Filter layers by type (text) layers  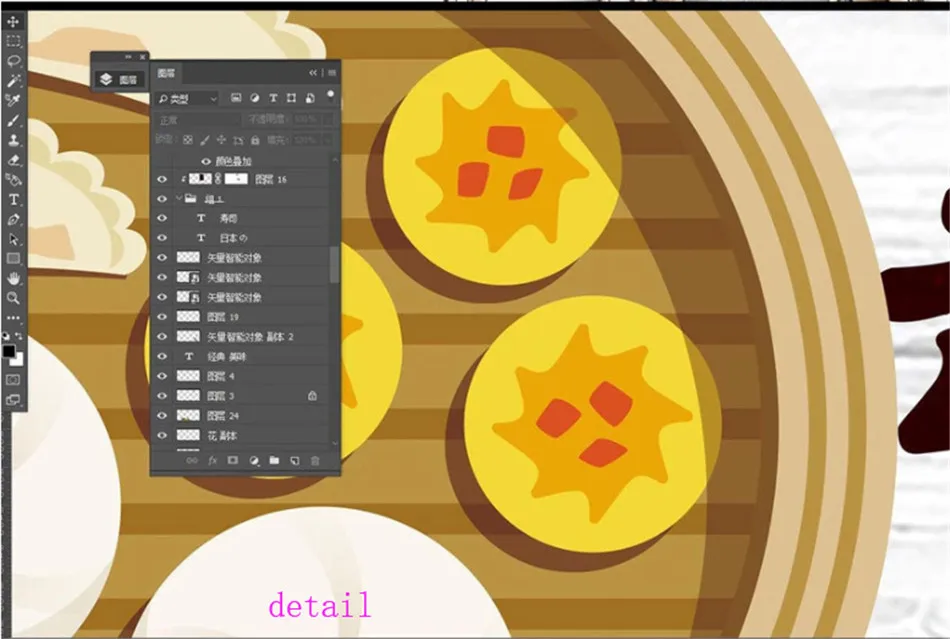click(273, 98)
